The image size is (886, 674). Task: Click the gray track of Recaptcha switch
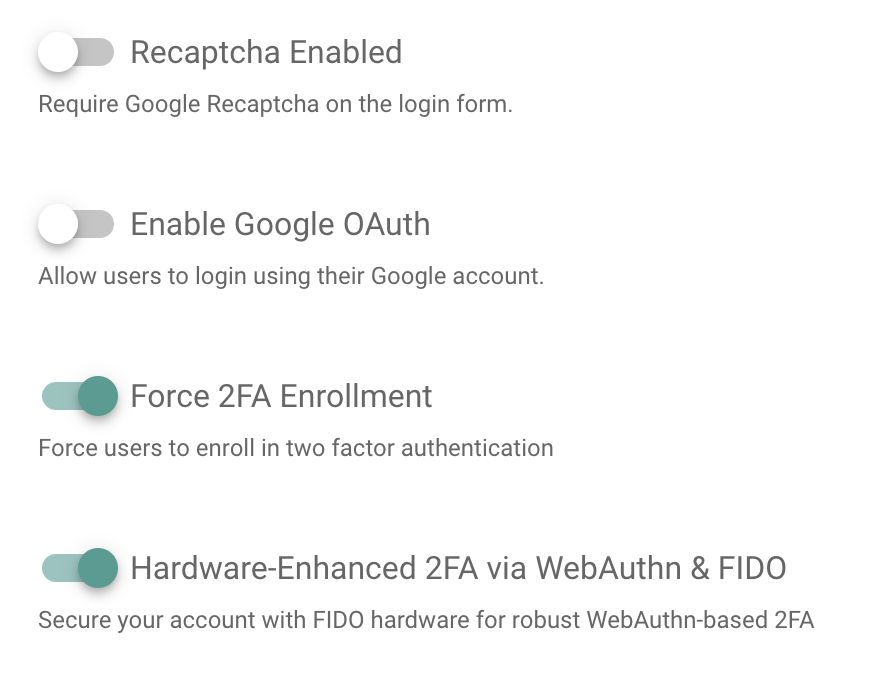pos(98,52)
